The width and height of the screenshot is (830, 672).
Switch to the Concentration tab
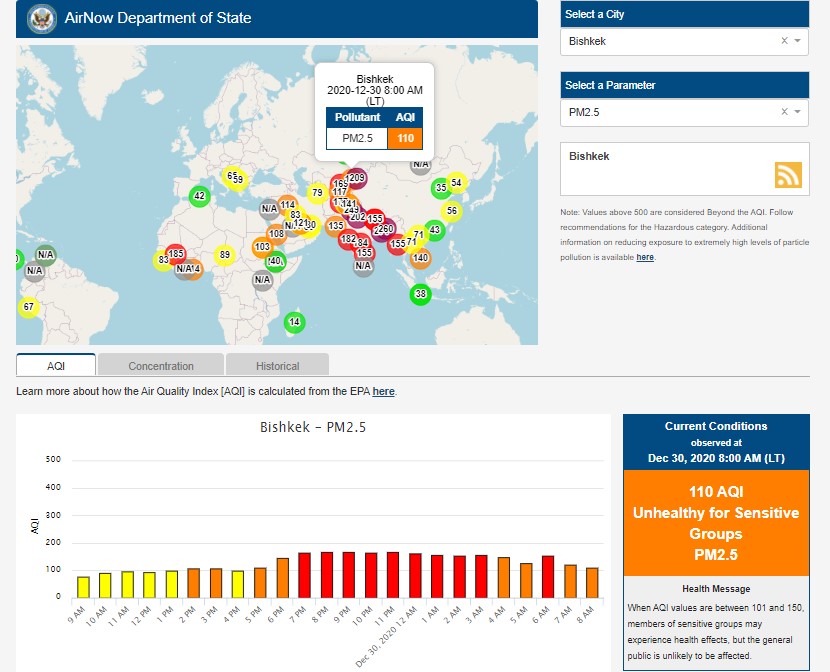(x=161, y=366)
